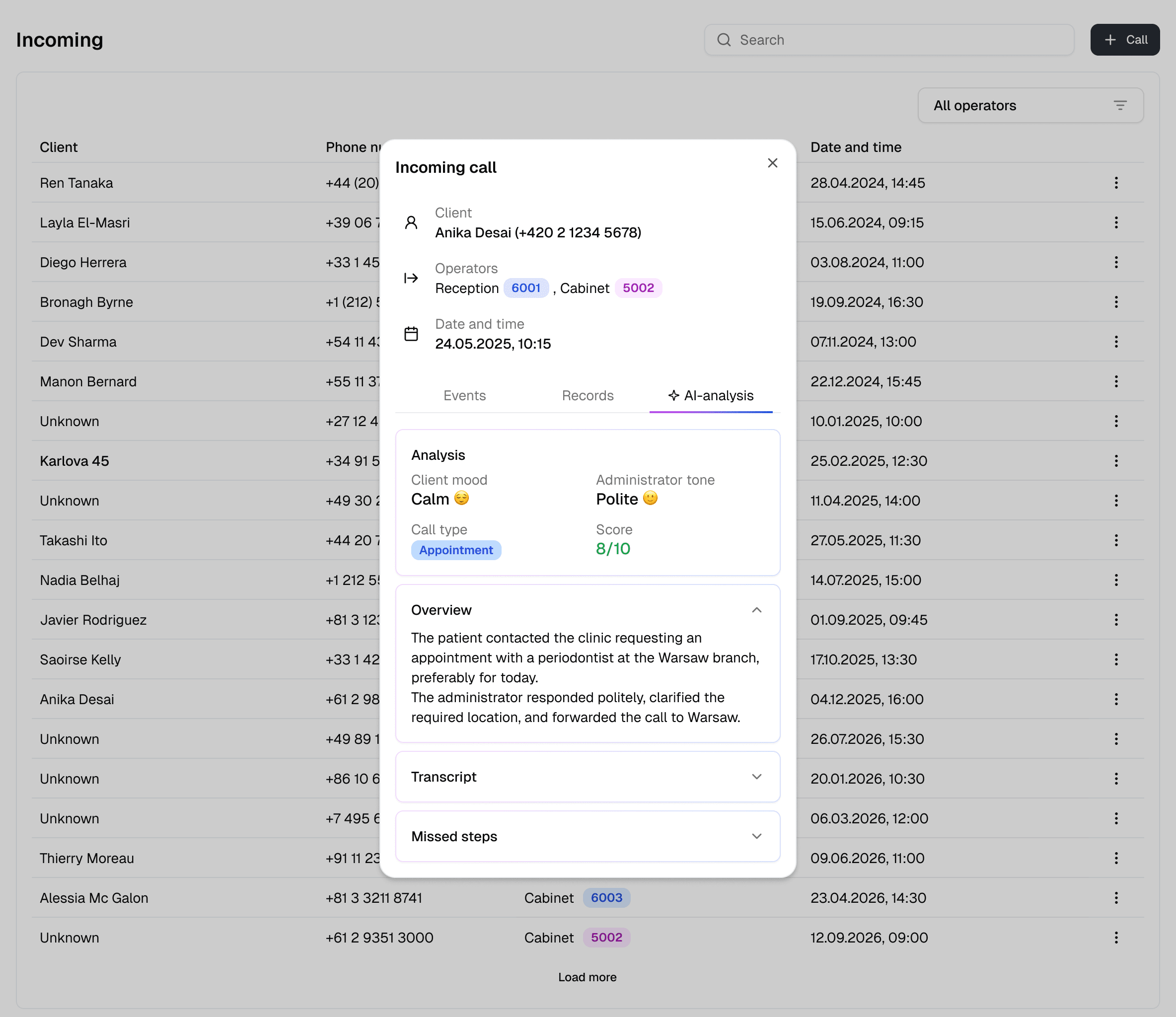Select the Cabinet 5002 operator badge
The width and height of the screenshot is (1176, 1017).
(x=638, y=288)
